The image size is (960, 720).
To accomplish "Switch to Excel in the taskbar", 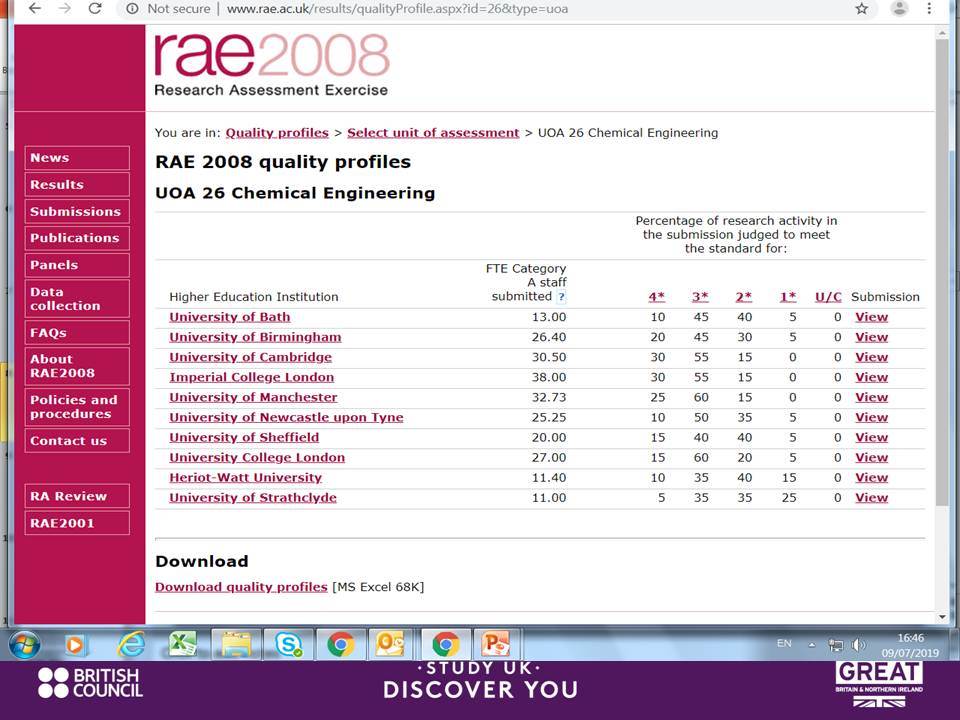I will 182,644.
